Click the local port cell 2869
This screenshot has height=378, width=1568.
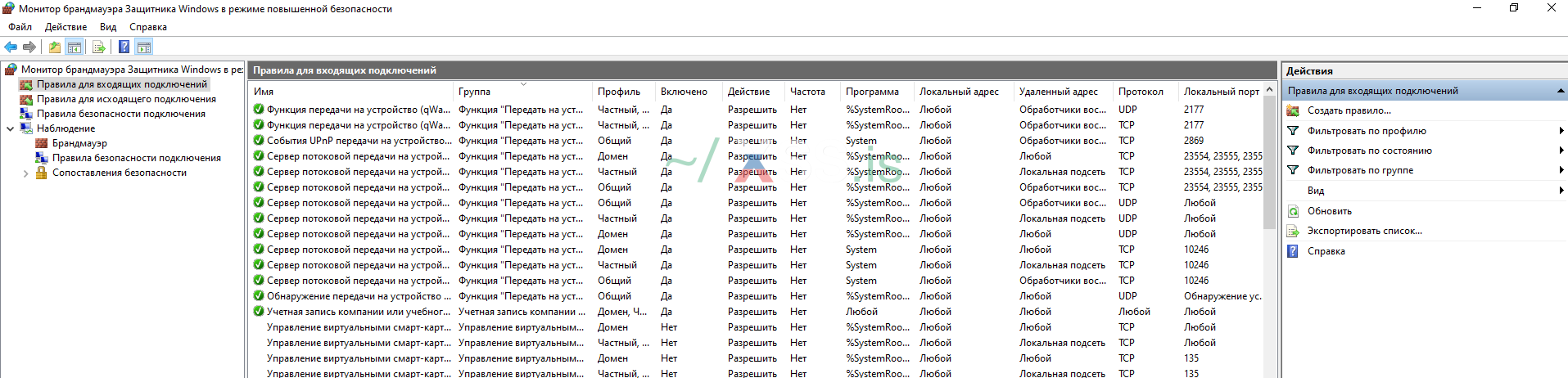click(1194, 141)
